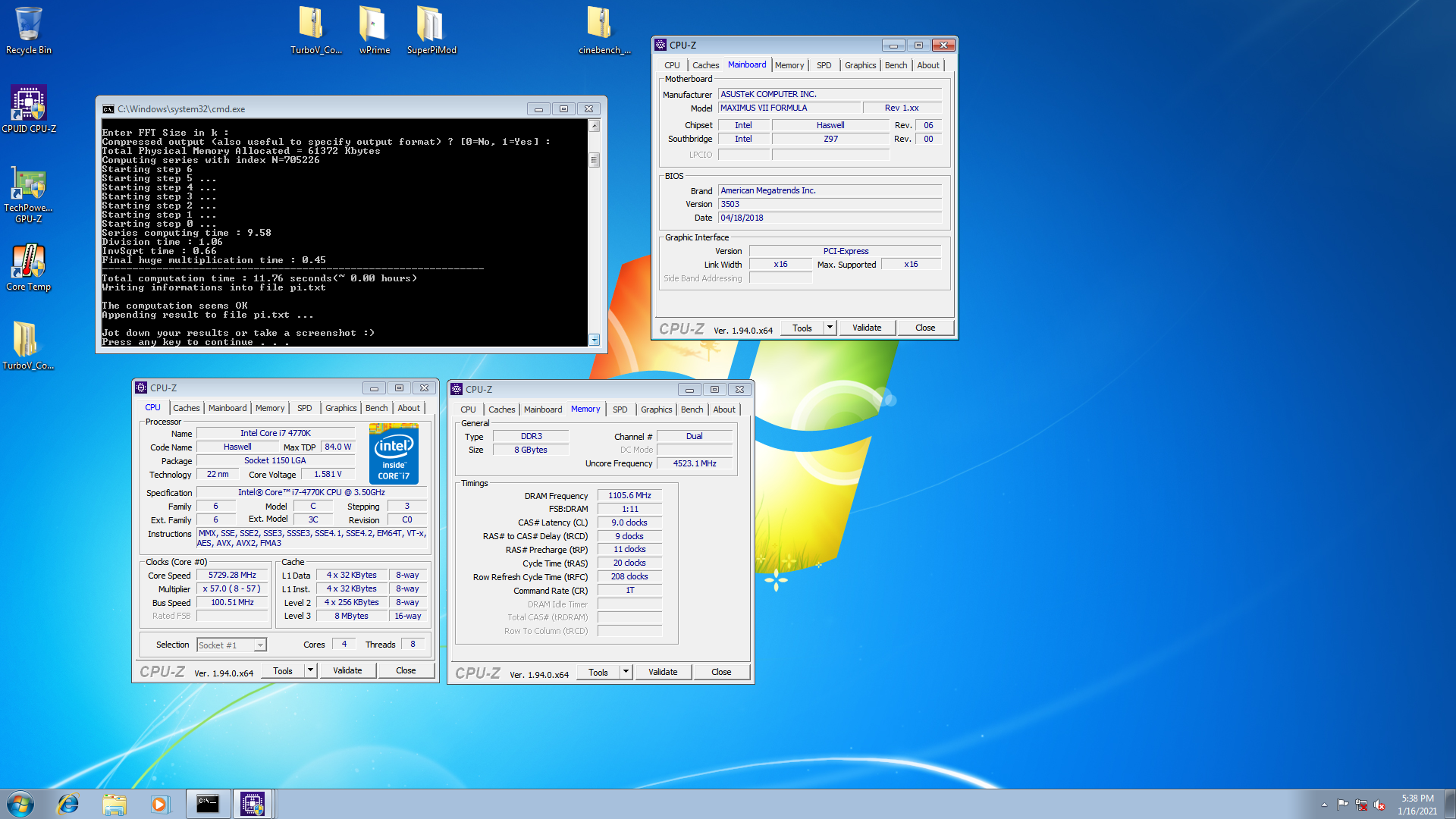The height and width of the screenshot is (819, 1456).
Task: Click the Intel Core i7 4770K name field
Action: click(x=275, y=434)
